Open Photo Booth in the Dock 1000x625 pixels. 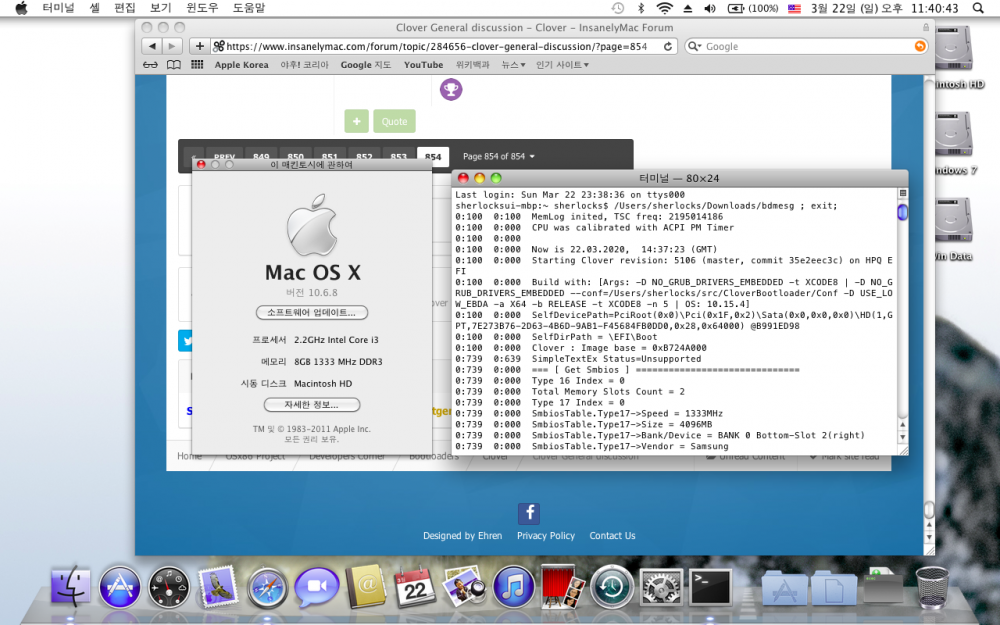(562, 586)
